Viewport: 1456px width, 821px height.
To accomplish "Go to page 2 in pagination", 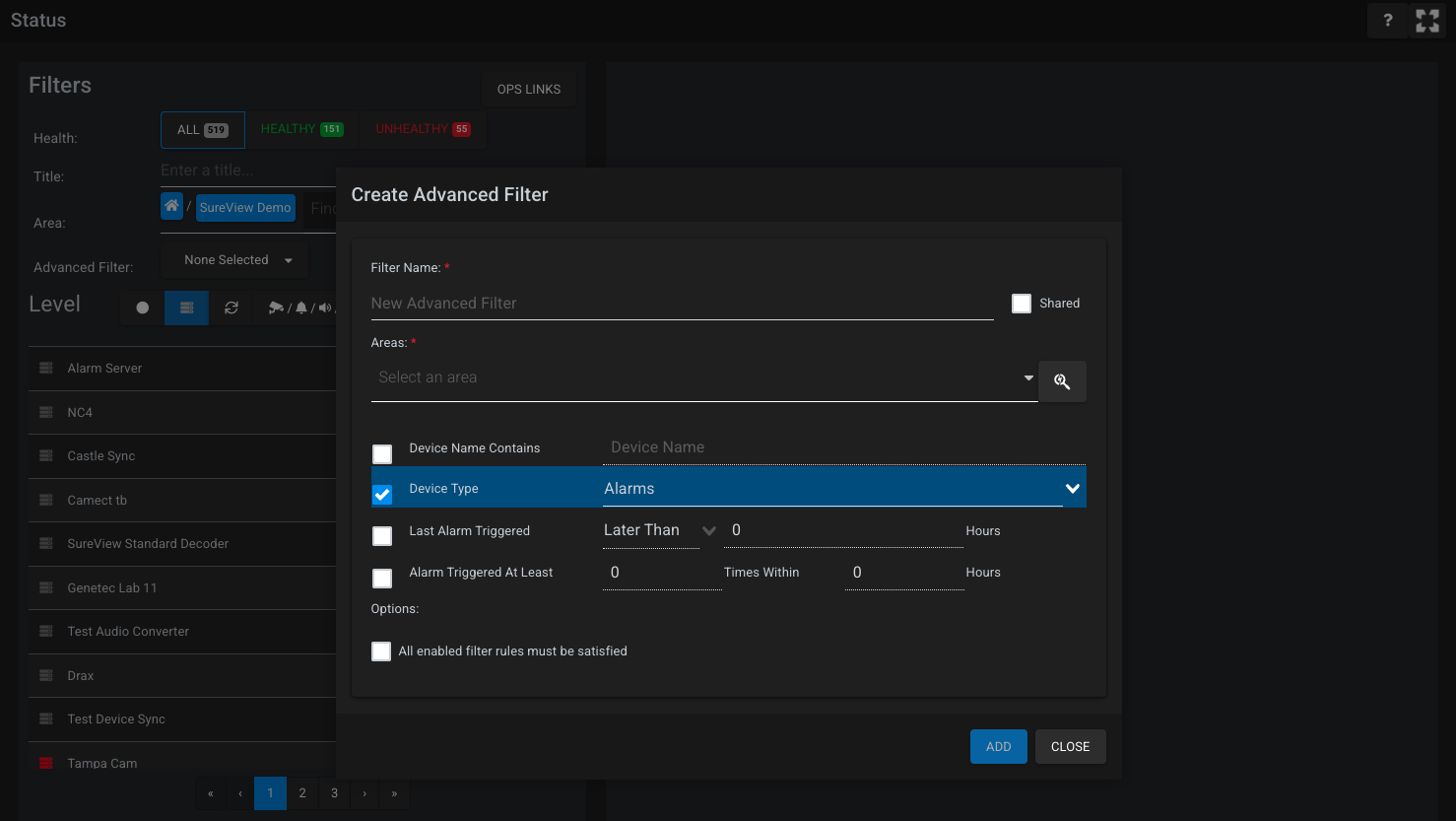I will [302, 793].
